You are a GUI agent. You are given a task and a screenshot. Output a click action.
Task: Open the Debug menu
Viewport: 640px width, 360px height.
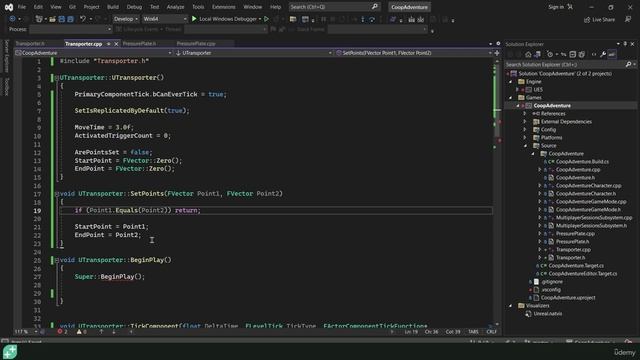click(134, 7)
